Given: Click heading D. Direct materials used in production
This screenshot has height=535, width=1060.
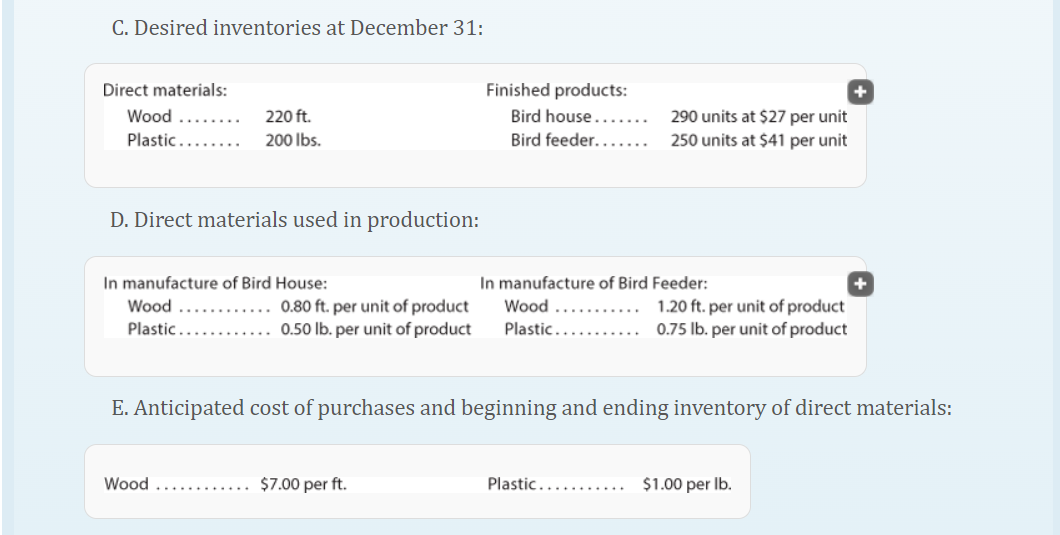Looking at the screenshot, I should click(295, 220).
